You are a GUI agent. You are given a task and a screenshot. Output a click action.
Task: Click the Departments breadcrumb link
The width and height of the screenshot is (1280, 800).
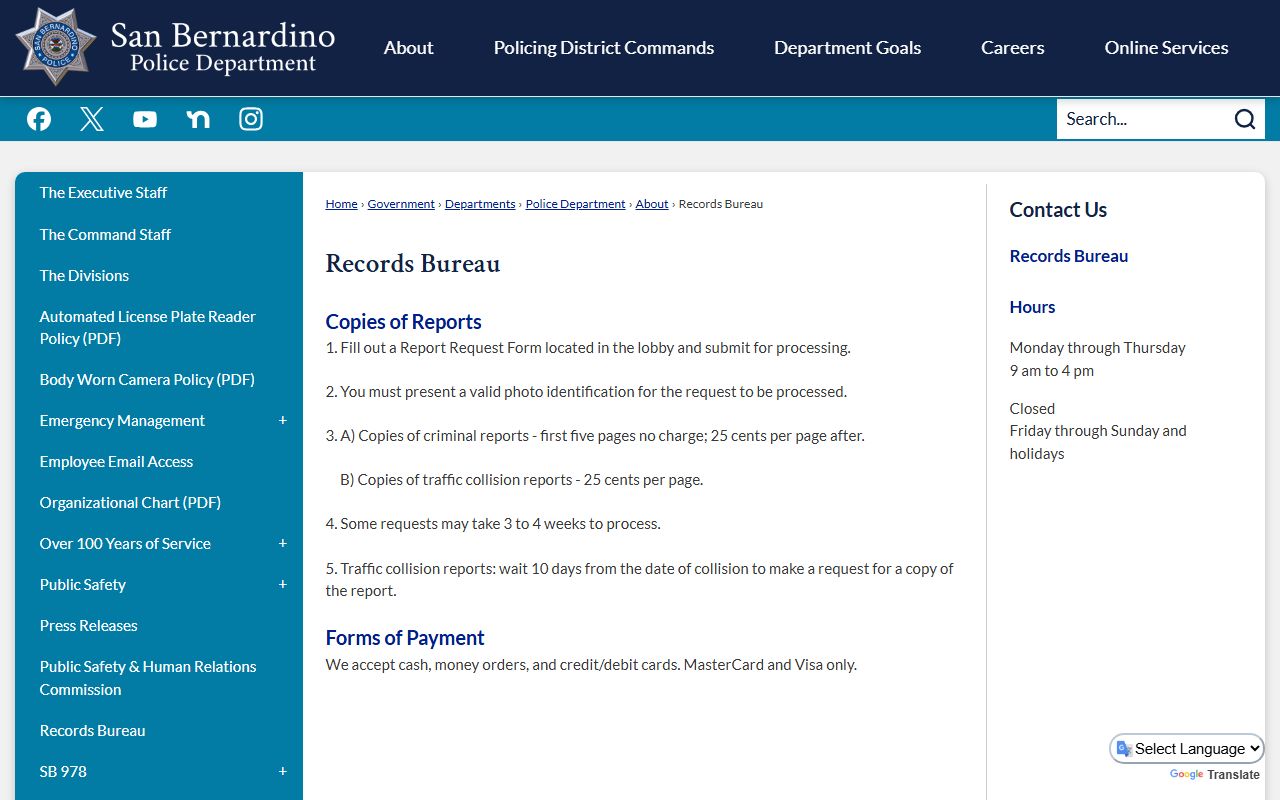[480, 204]
